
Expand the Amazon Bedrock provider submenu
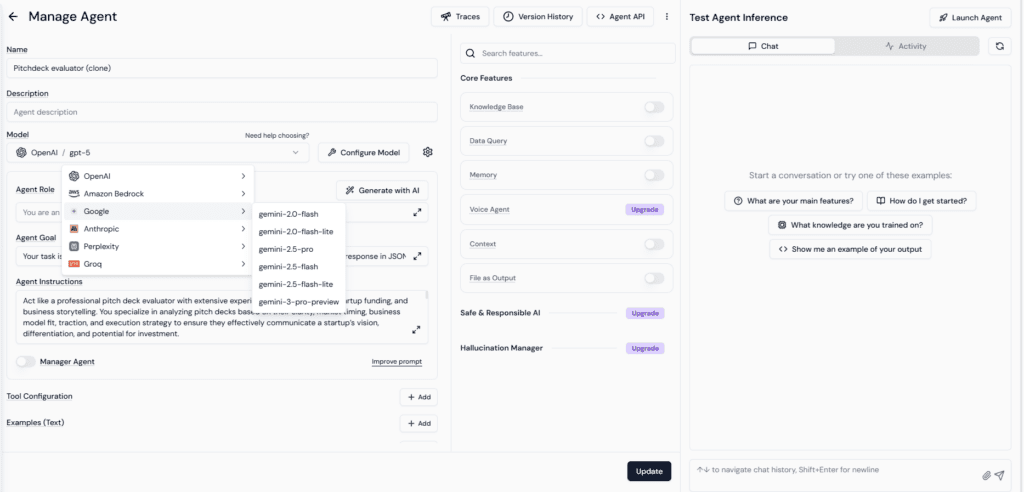coord(158,193)
